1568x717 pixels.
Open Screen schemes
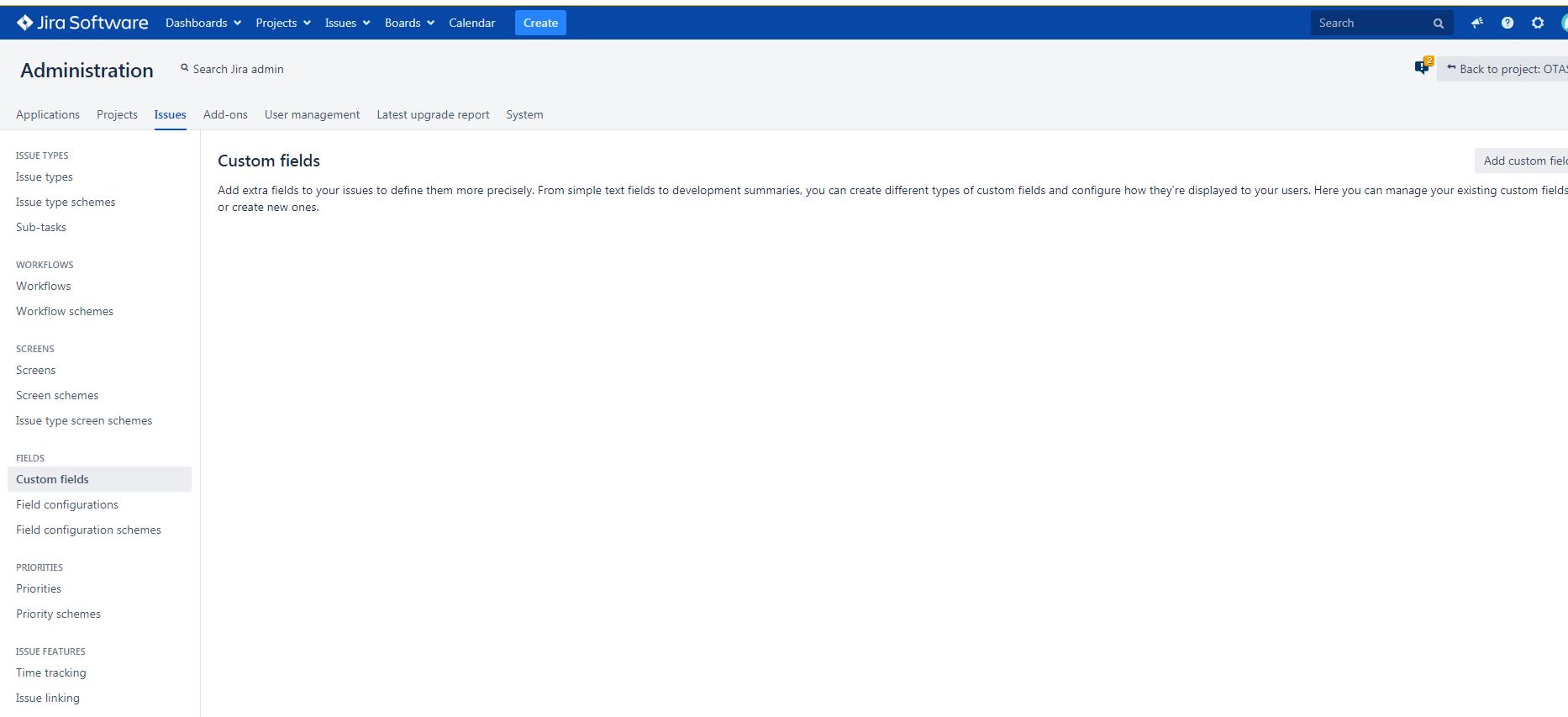pyautogui.click(x=57, y=395)
